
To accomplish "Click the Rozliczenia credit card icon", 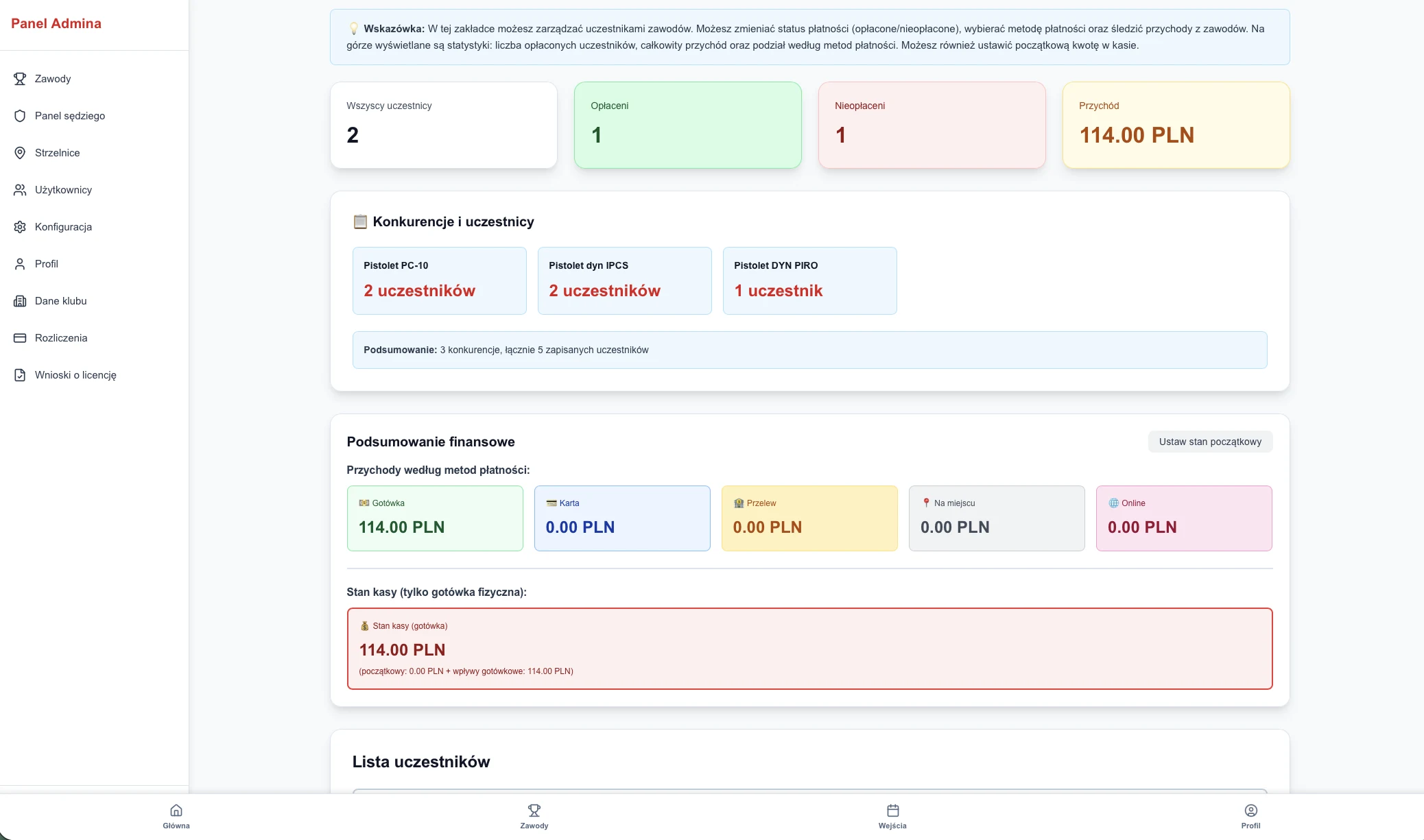I will [20, 338].
